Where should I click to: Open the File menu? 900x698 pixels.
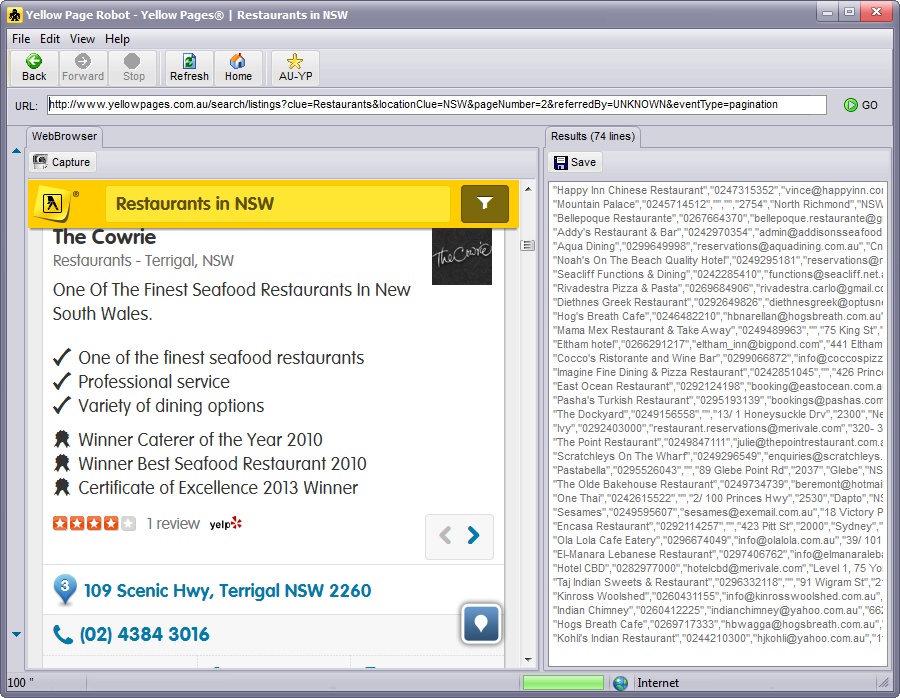21,39
